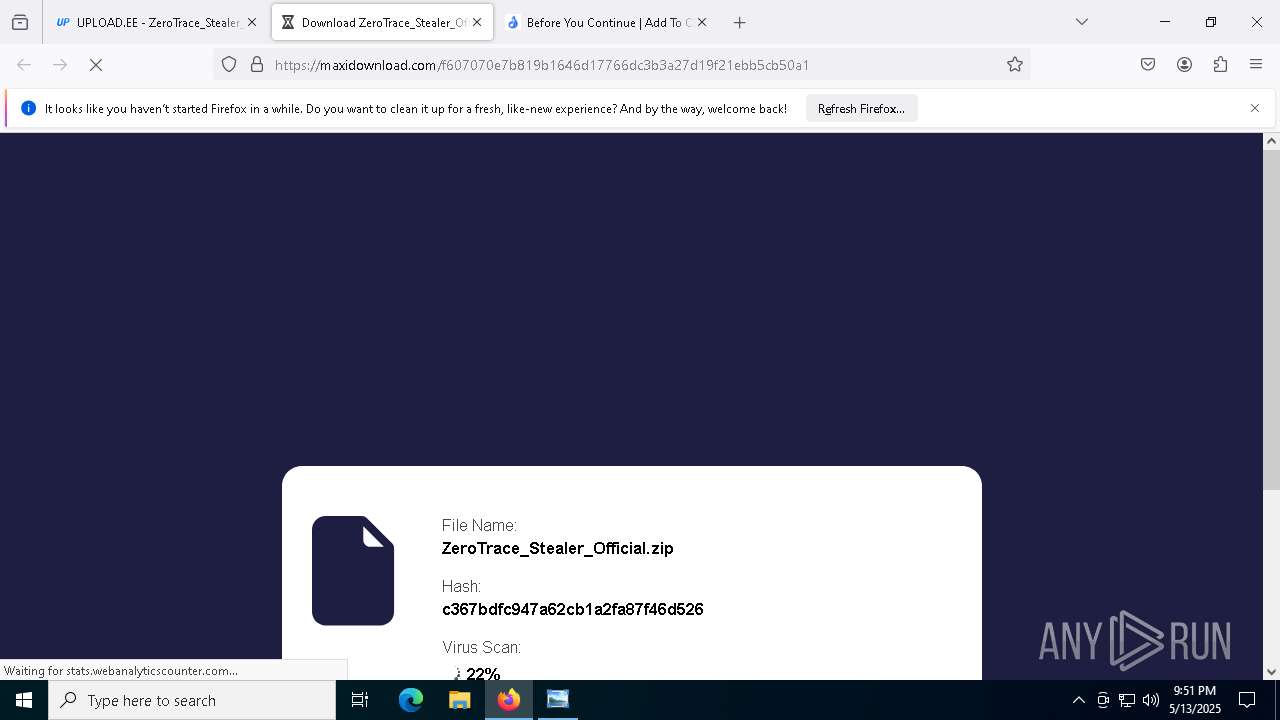The height and width of the screenshot is (720, 1280).
Task: Click the File Name: label
Action: 479,525
